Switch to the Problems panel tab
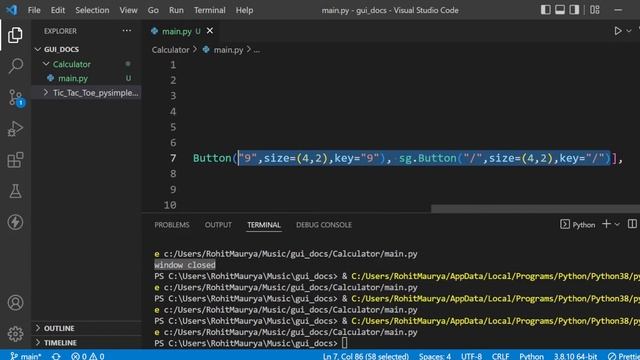640x360 pixels. pos(172,225)
